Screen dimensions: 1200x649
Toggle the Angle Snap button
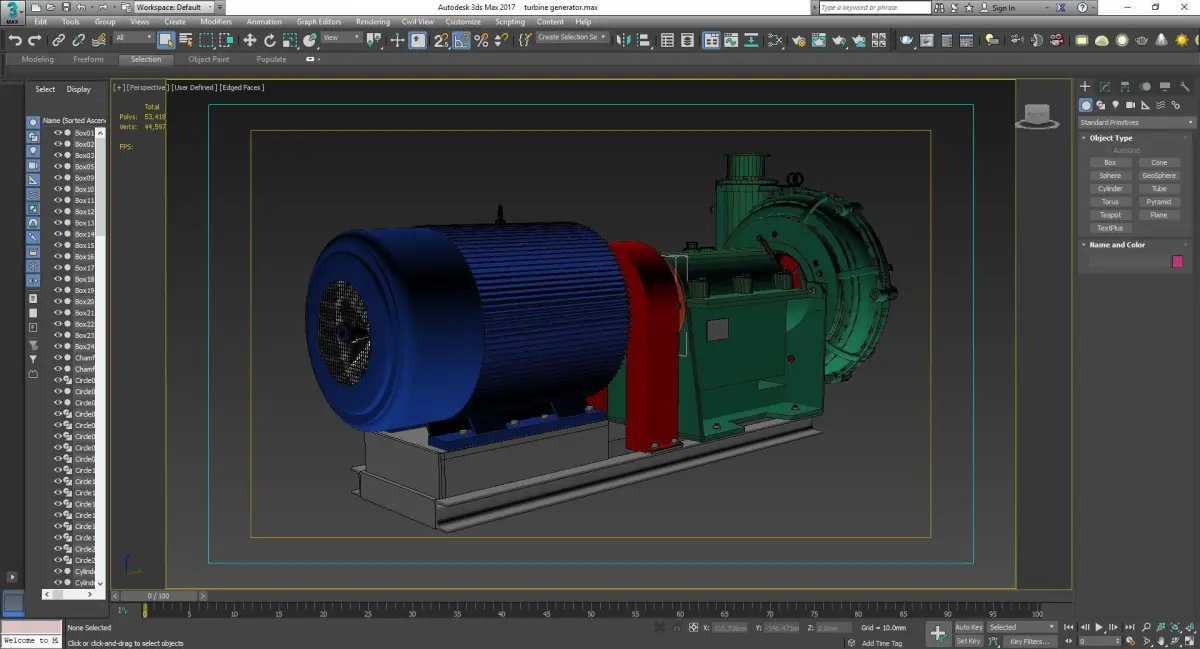pos(461,40)
